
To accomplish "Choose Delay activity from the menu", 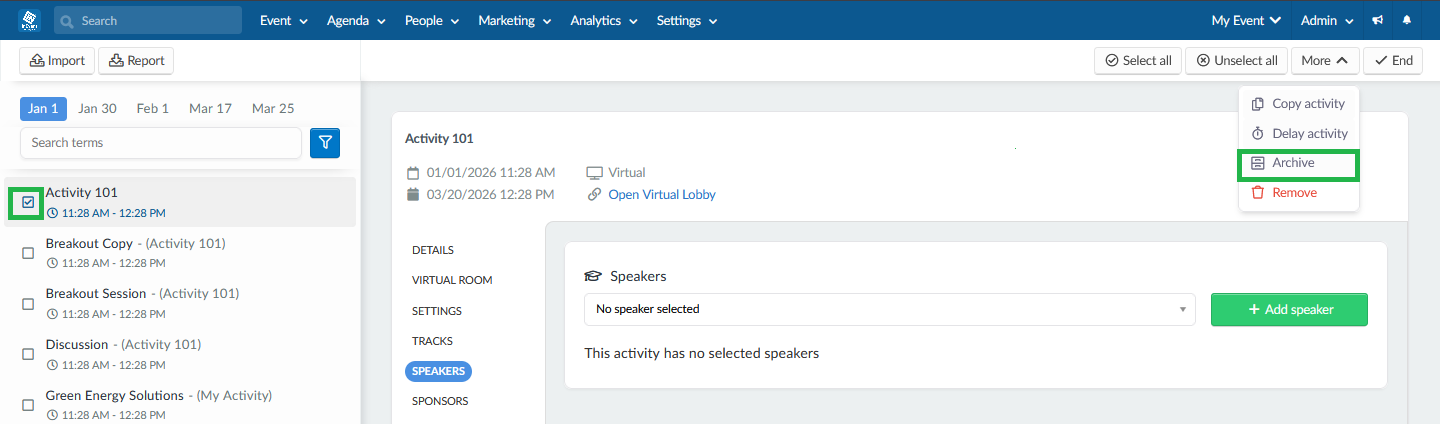I will pos(1298,133).
